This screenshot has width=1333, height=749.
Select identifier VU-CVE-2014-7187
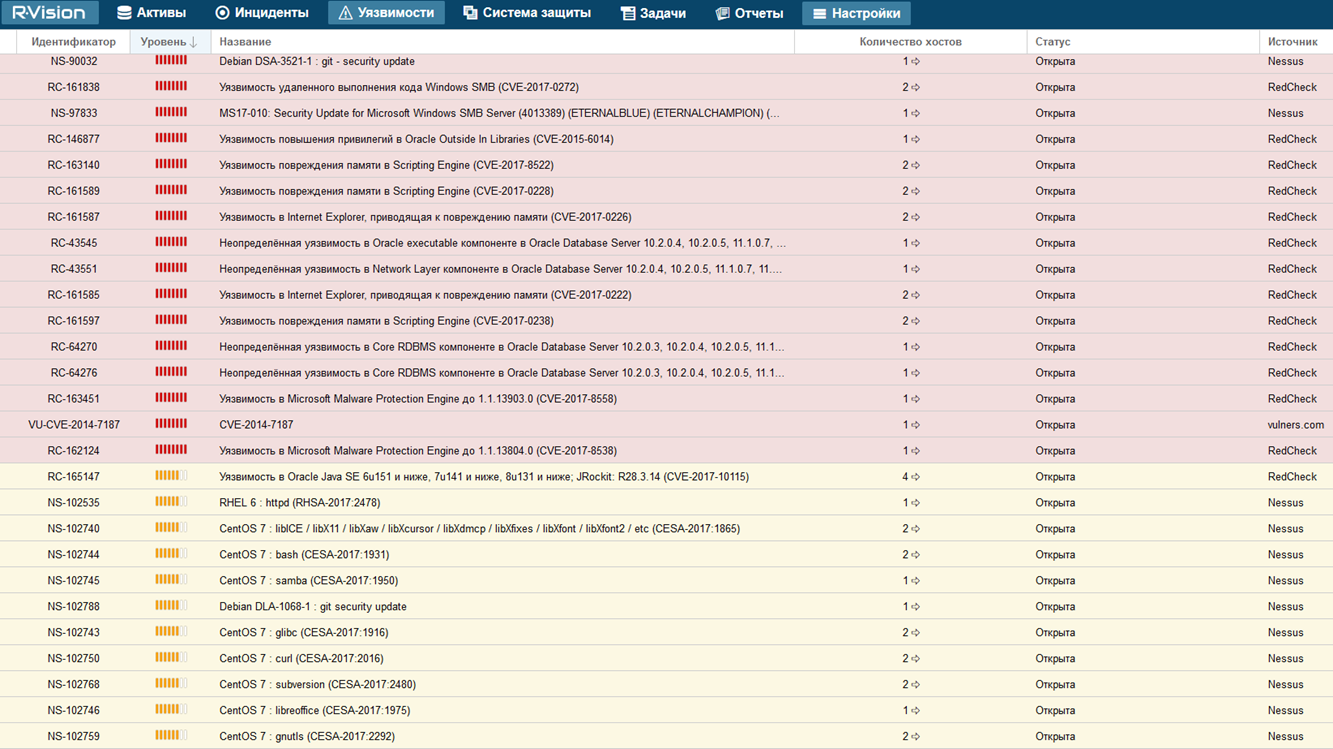coord(74,426)
